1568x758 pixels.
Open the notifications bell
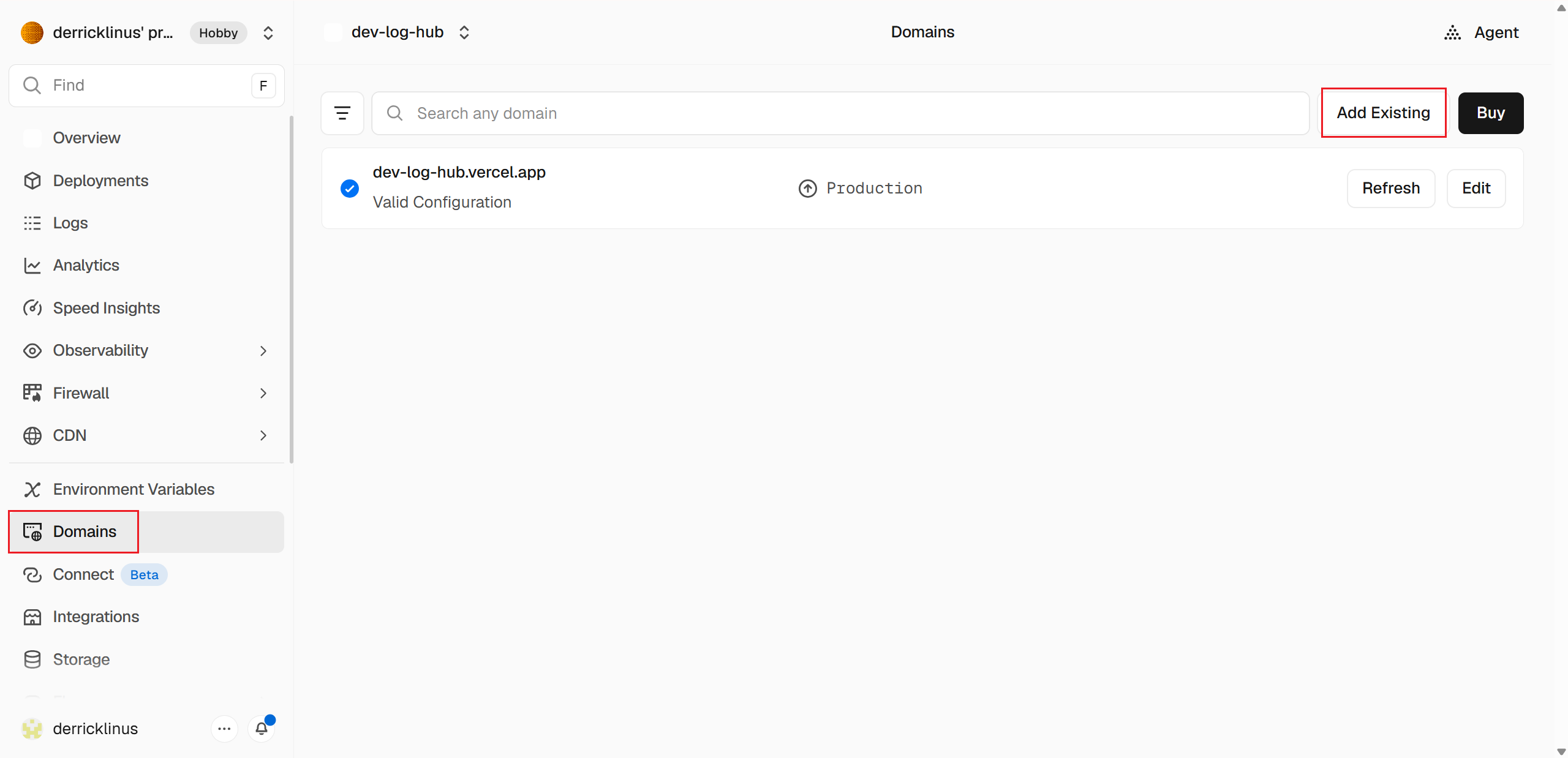point(262,729)
